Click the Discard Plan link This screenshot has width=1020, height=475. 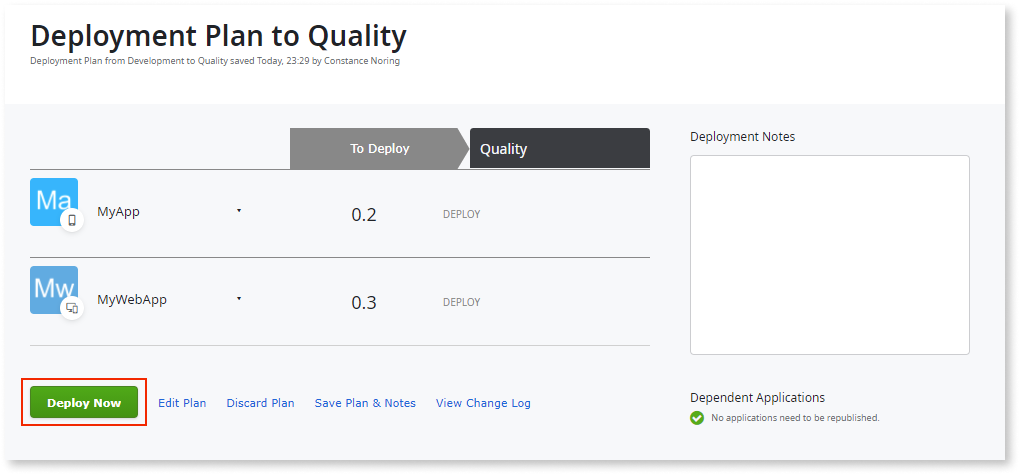coord(260,403)
